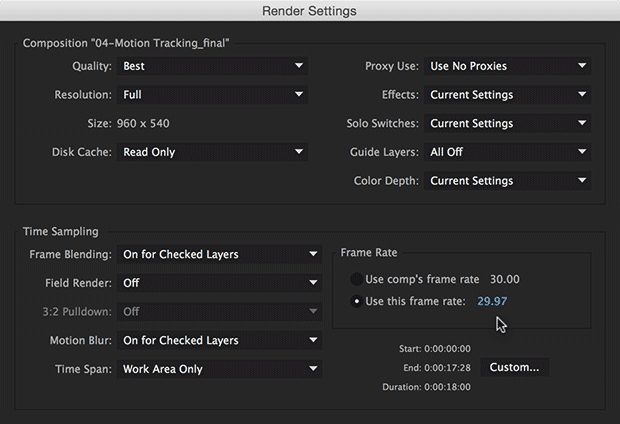Screen dimensions: 620x424
Task: Open the Color Depth dropdown
Action: 508,181
